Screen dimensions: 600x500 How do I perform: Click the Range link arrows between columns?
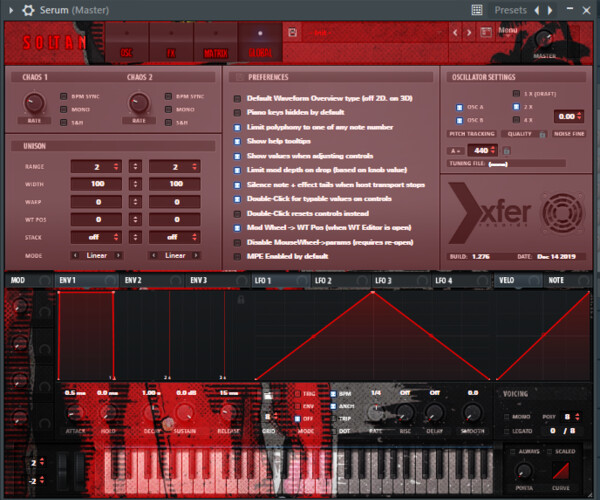point(135,166)
